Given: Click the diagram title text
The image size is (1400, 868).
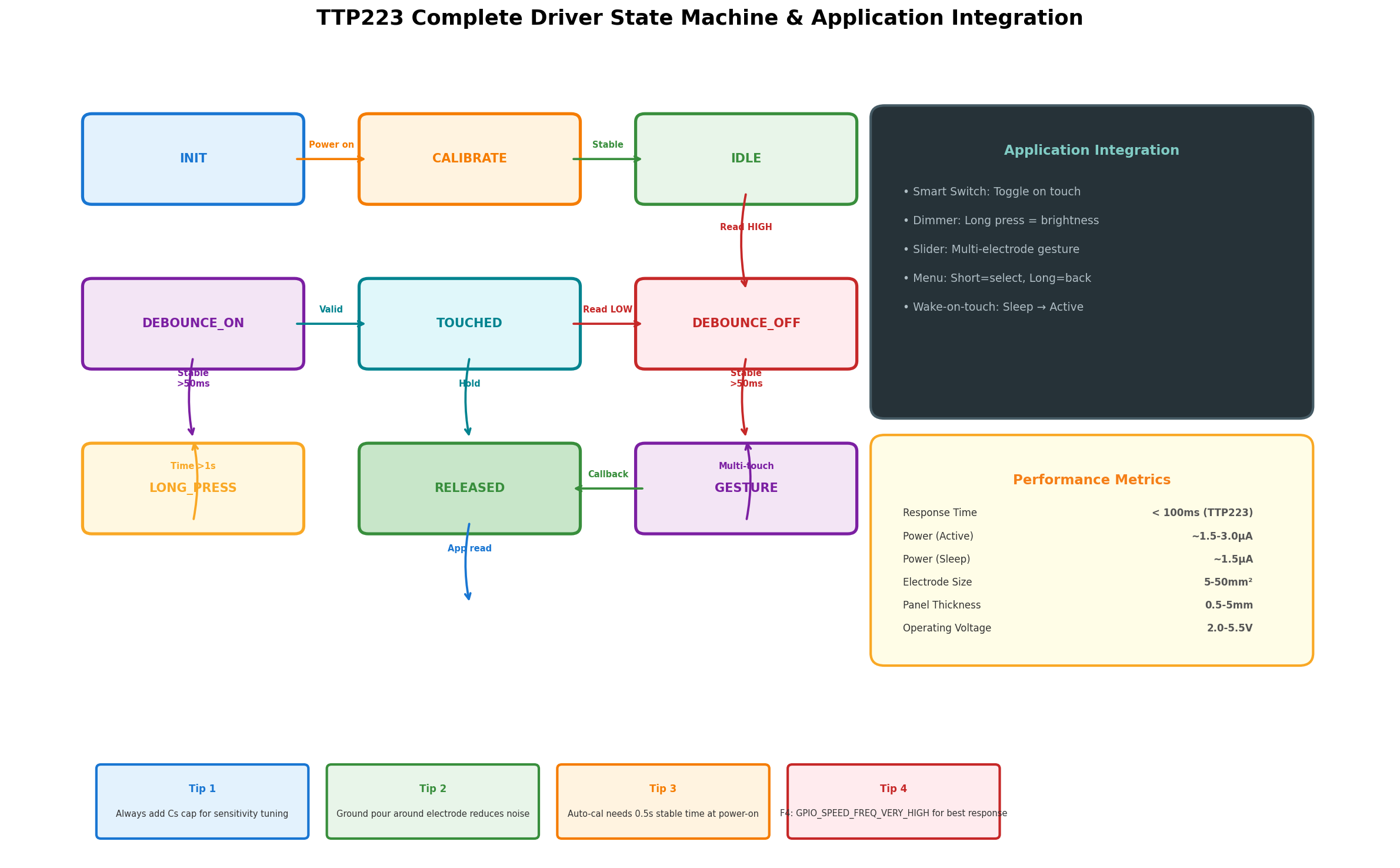Looking at the screenshot, I should [700, 18].
